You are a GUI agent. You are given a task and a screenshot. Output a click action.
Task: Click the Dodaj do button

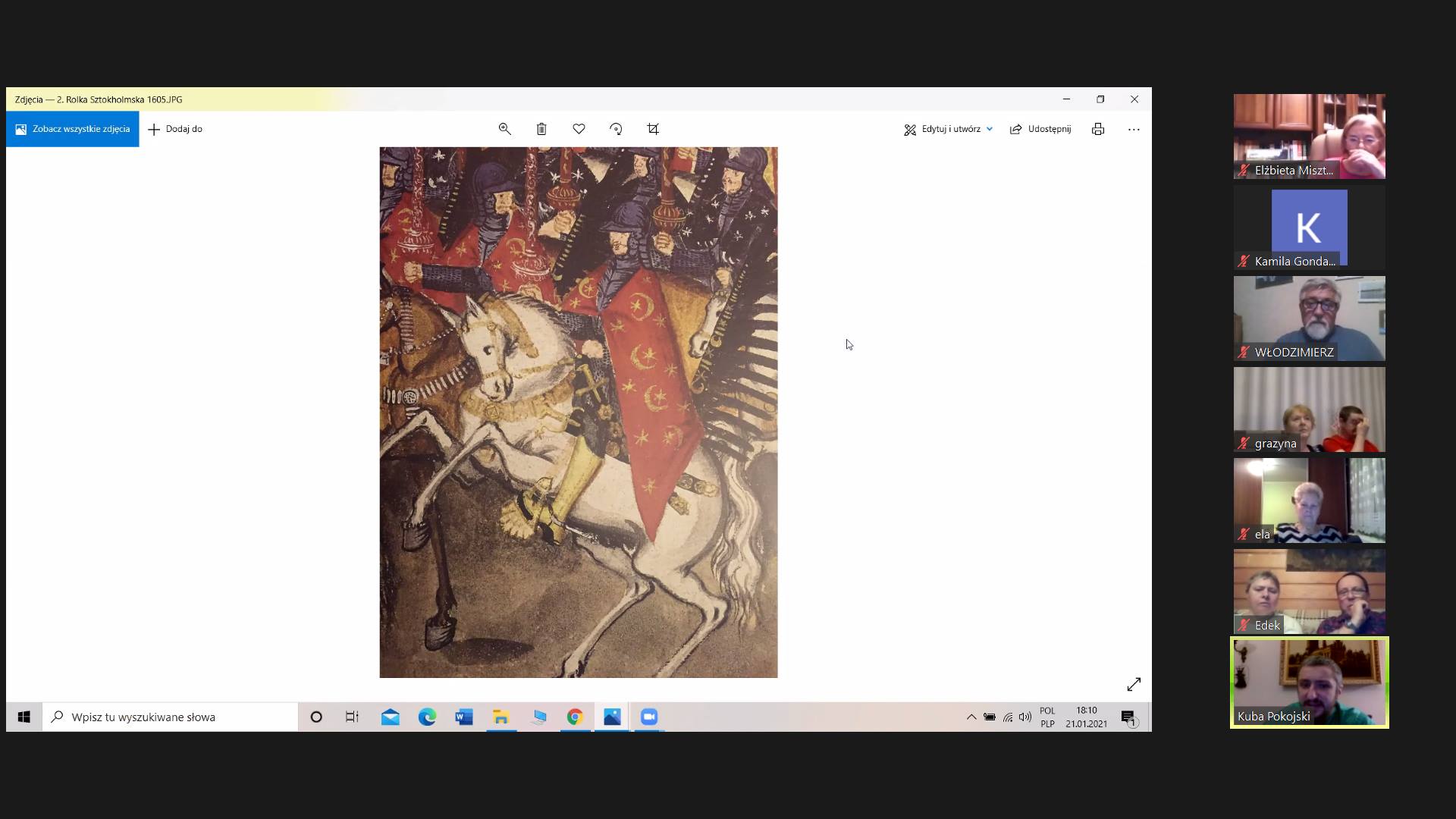(x=175, y=129)
